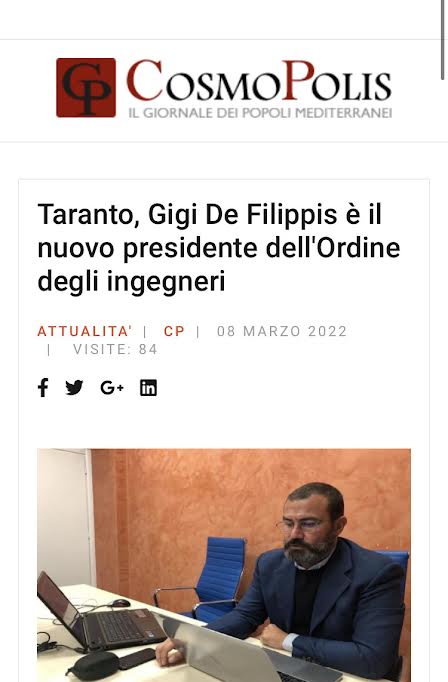Click the black computer mouse on the desk in photo
This screenshot has width=448, height=682.
coord(120,603)
